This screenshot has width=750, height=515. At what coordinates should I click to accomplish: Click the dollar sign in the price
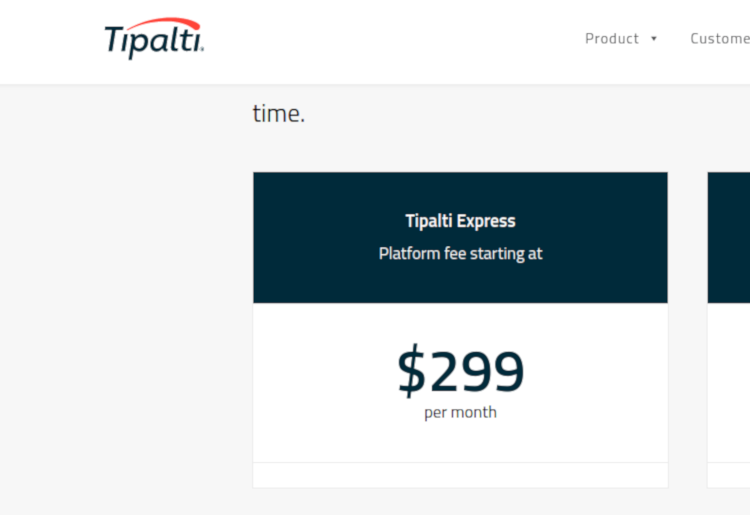[x=411, y=372]
